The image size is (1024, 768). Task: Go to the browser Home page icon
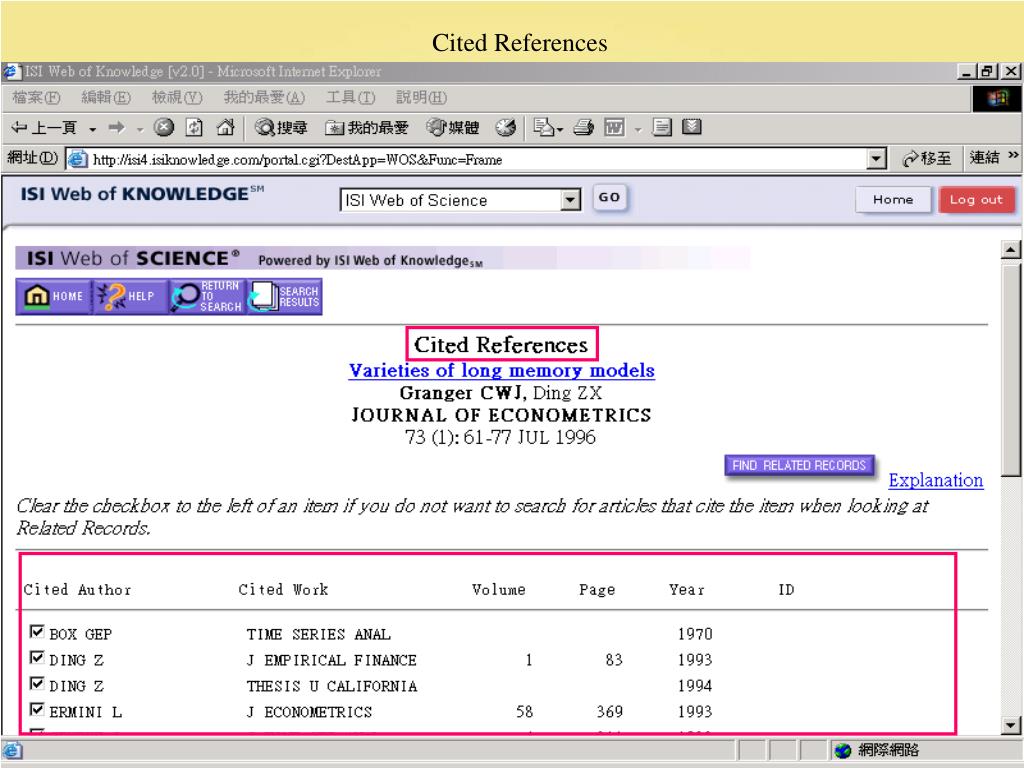tap(225, 127)
